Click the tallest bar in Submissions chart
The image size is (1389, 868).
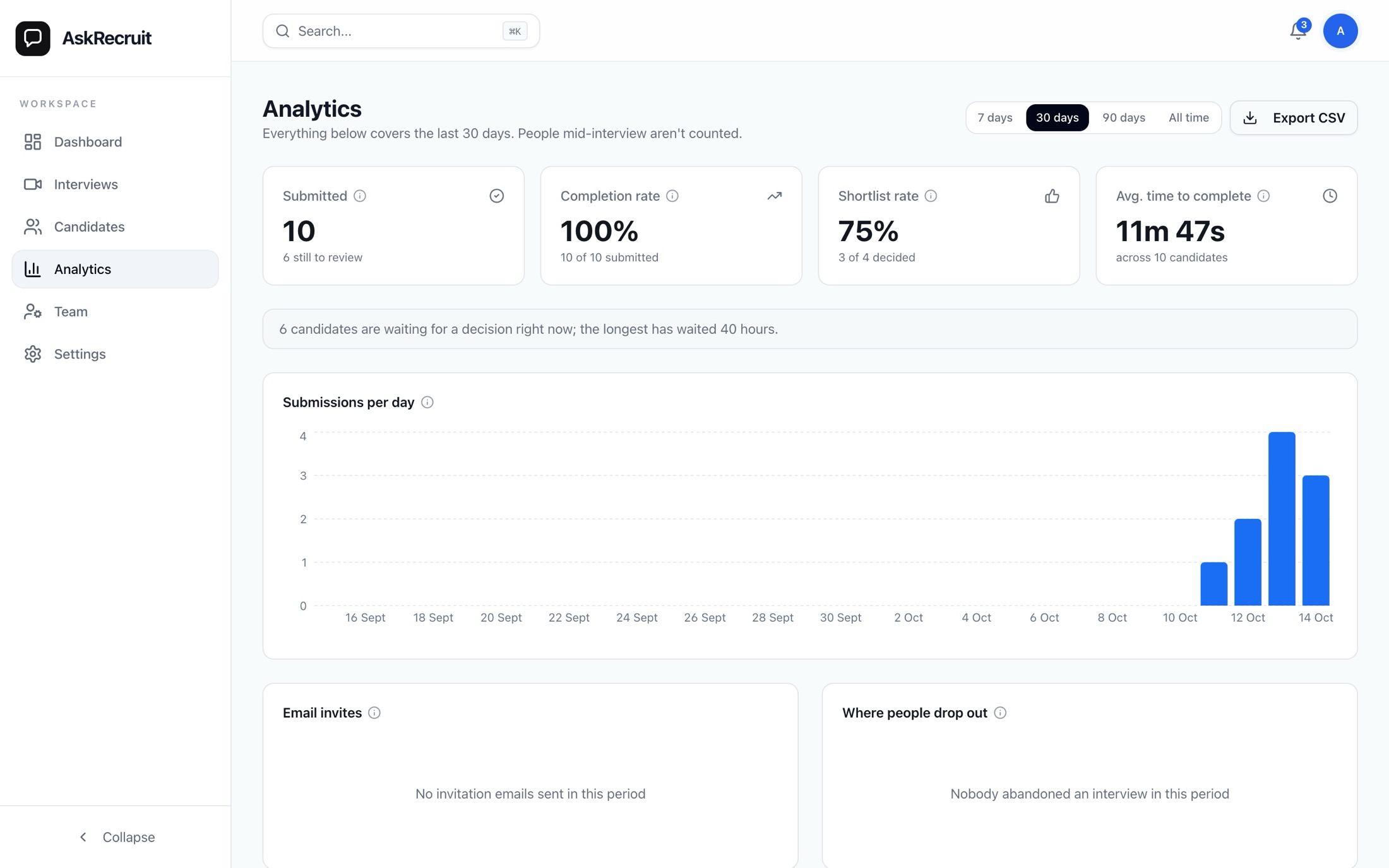point(1282,519)
